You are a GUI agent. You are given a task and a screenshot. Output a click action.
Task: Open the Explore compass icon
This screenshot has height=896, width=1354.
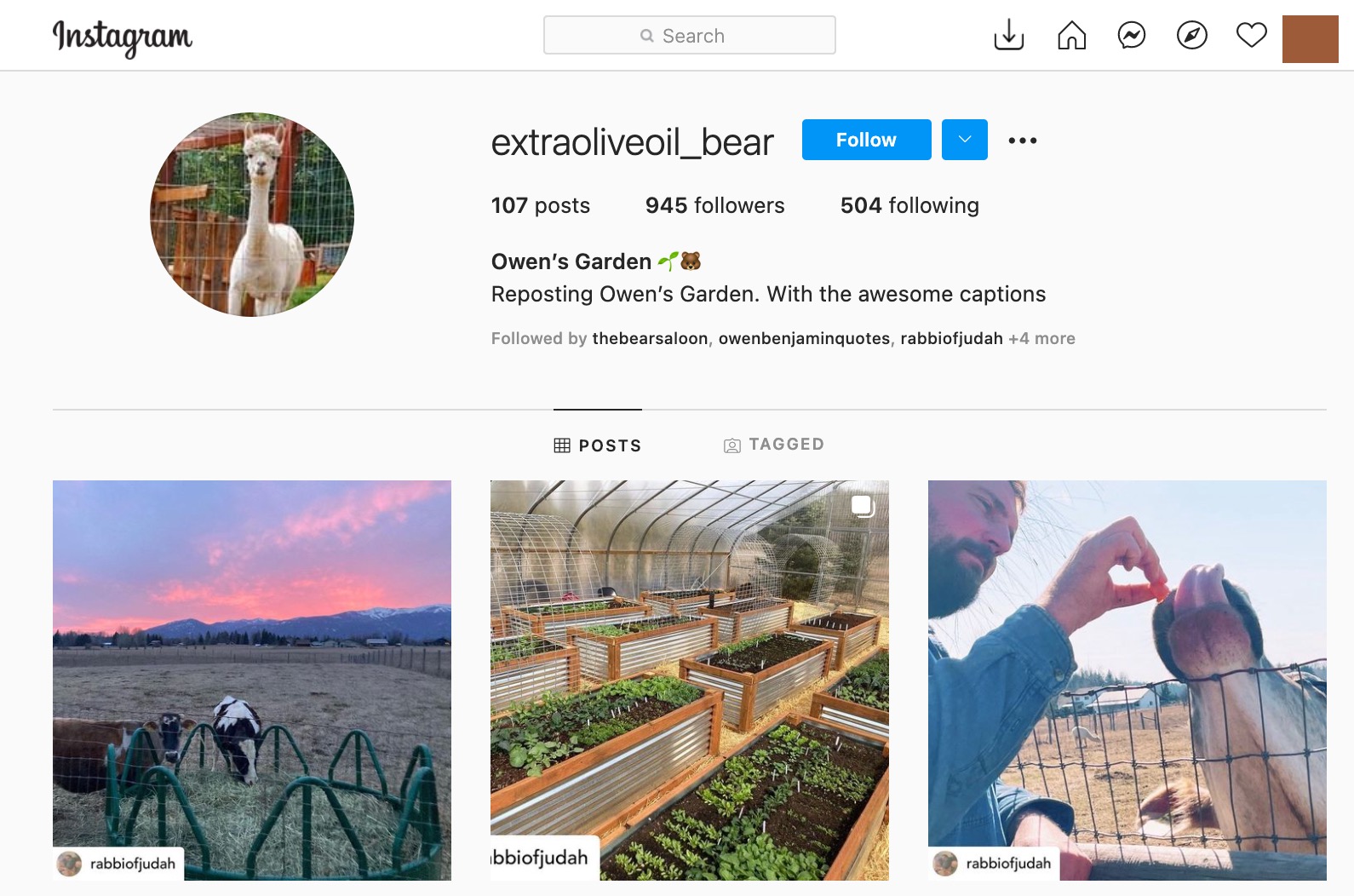pyautogui.click(x=1191, y=35)
